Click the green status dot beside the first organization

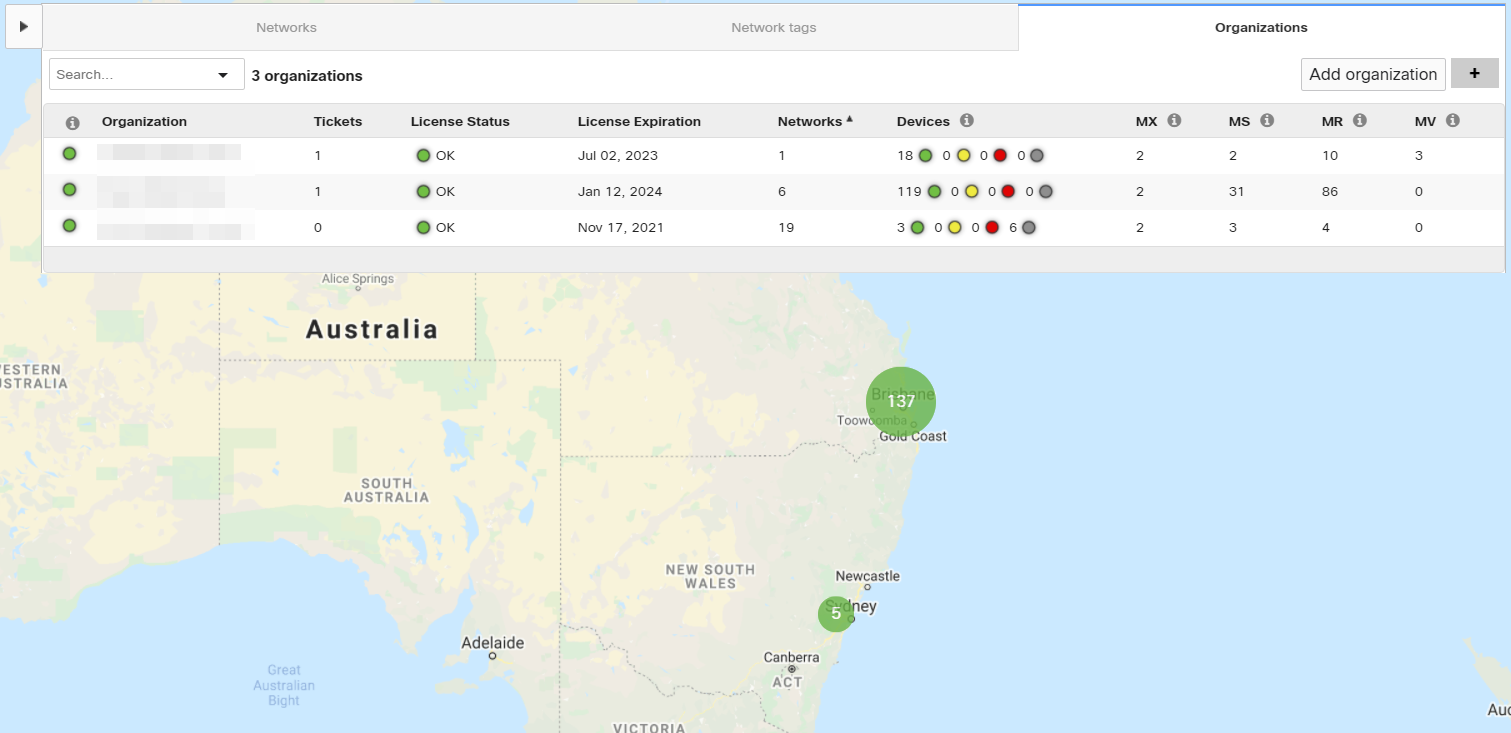(69, 154)
